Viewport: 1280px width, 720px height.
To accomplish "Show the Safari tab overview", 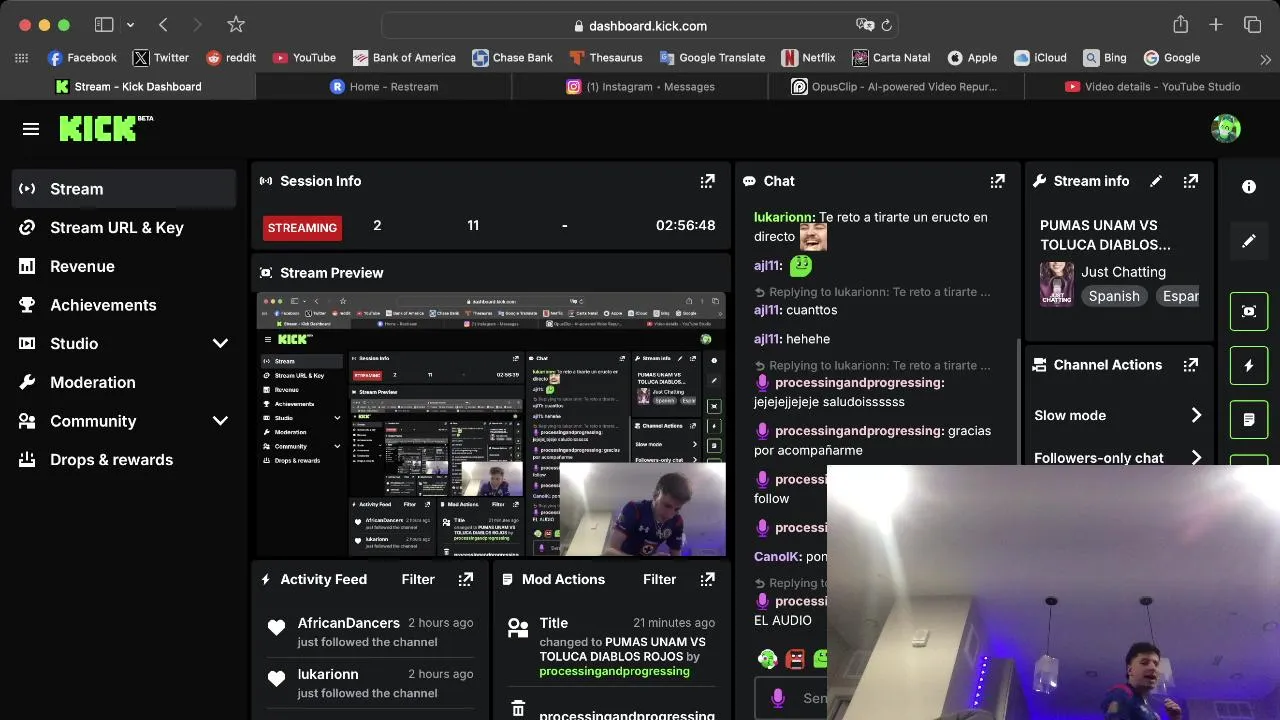I will point(1252,25).
